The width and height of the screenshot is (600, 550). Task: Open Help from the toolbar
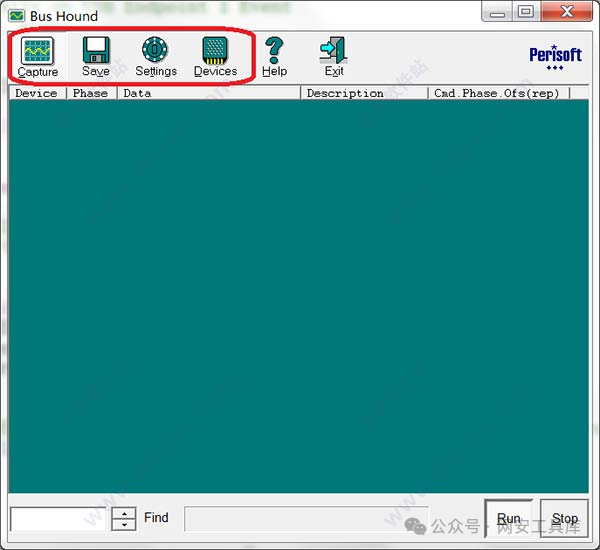pos(274,56)
